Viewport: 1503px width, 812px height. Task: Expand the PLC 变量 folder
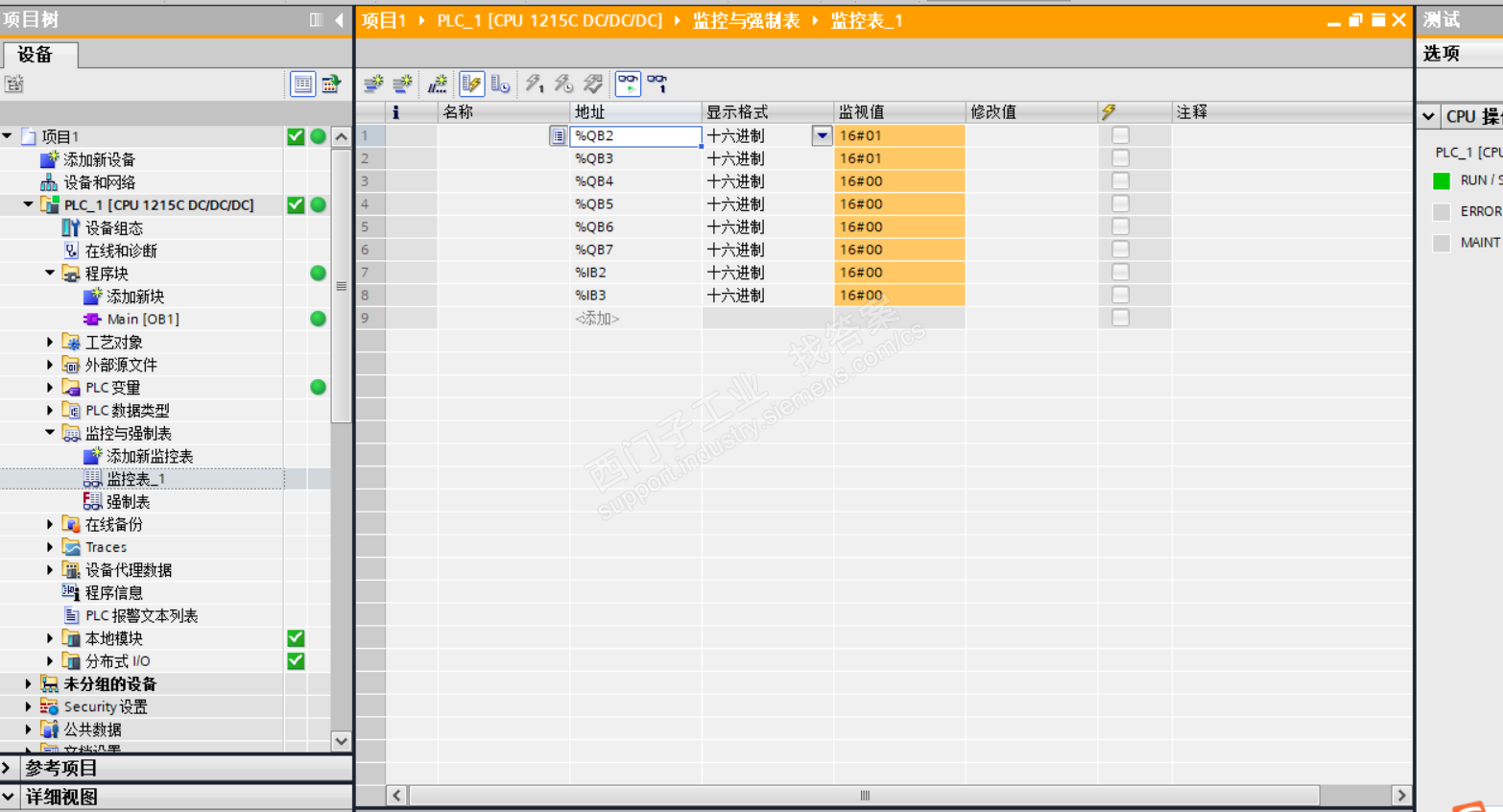50,388
